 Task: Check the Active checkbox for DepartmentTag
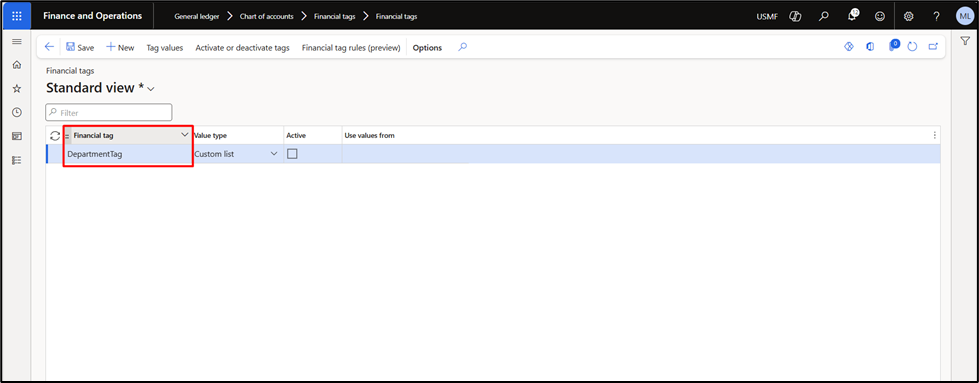[292, 154]
